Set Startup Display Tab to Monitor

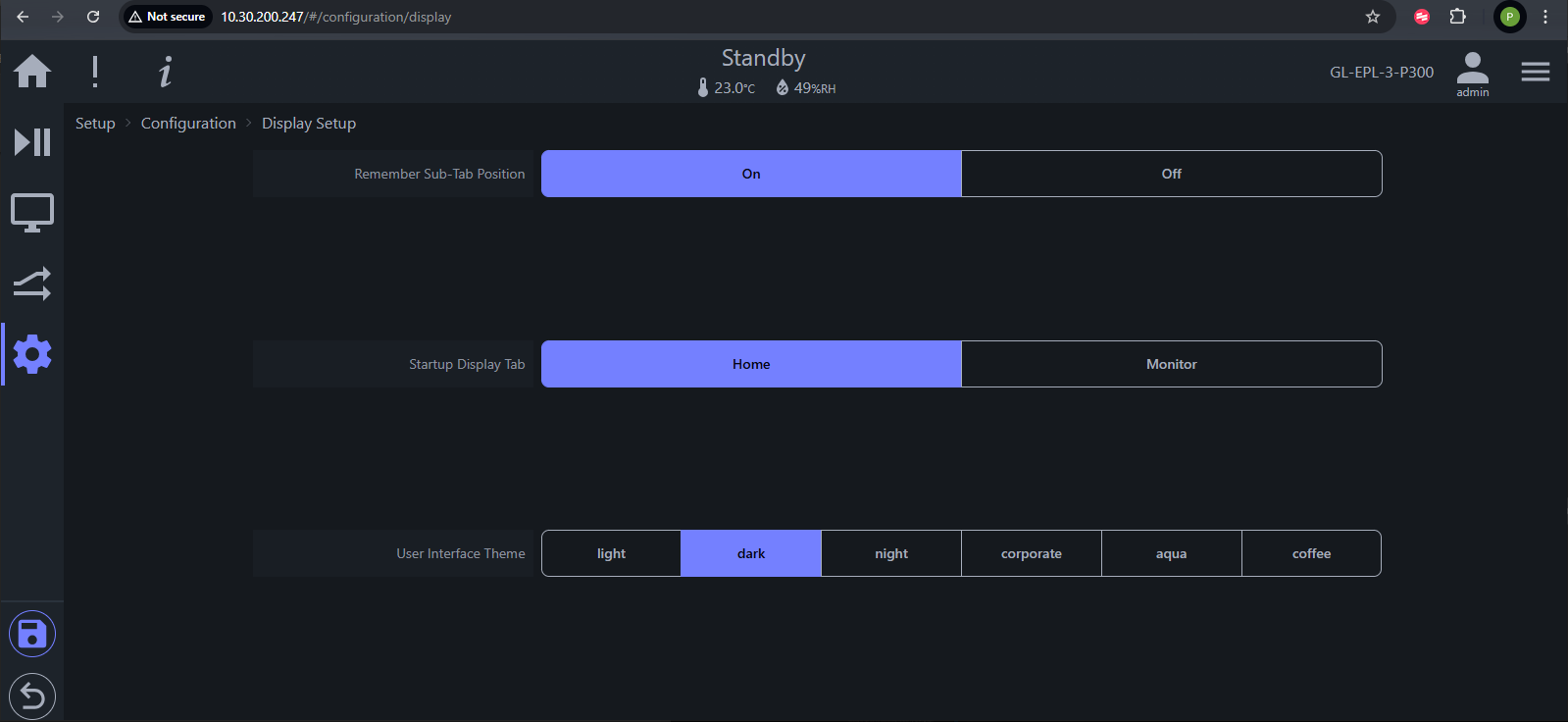(1172, 364)
